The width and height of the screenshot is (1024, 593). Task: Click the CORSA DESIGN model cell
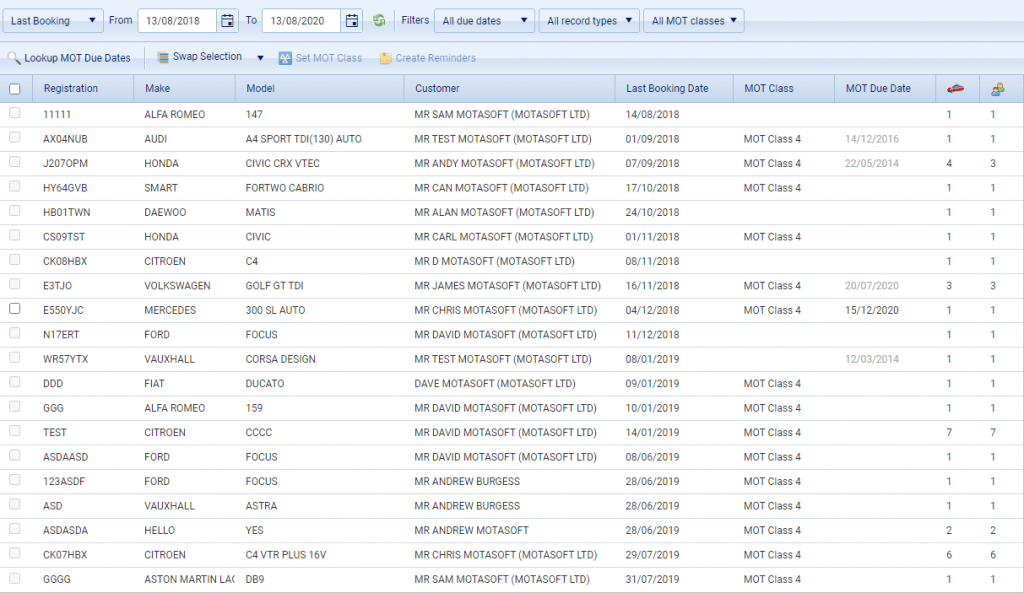280,359
